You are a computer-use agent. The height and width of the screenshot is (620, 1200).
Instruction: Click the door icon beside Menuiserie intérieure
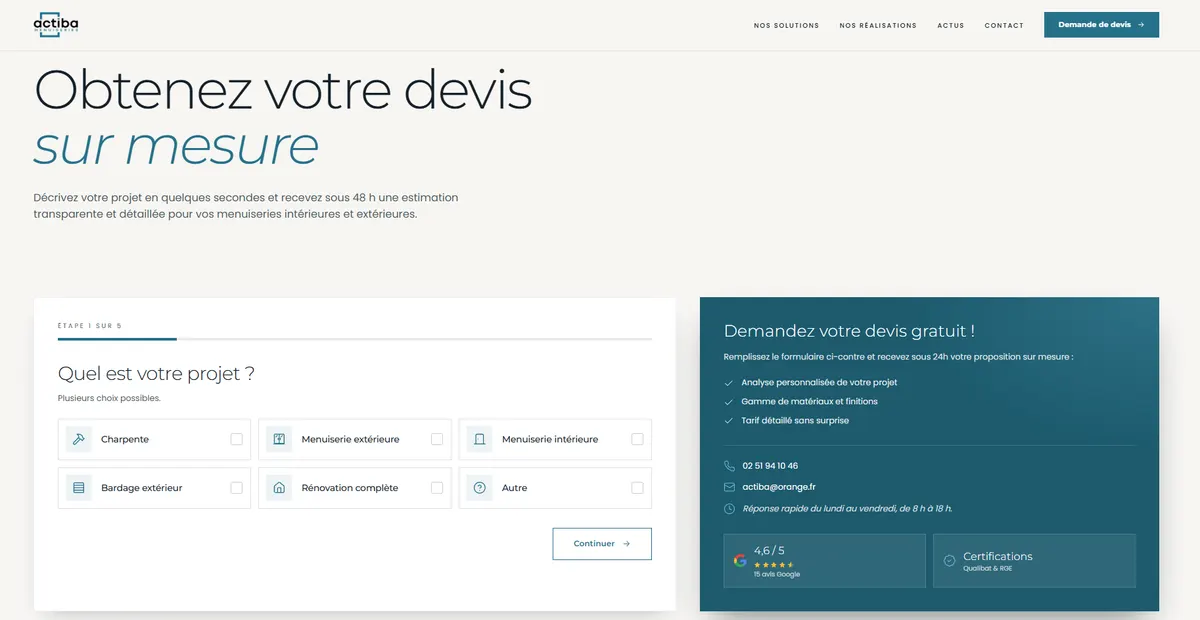coord(479,439)
